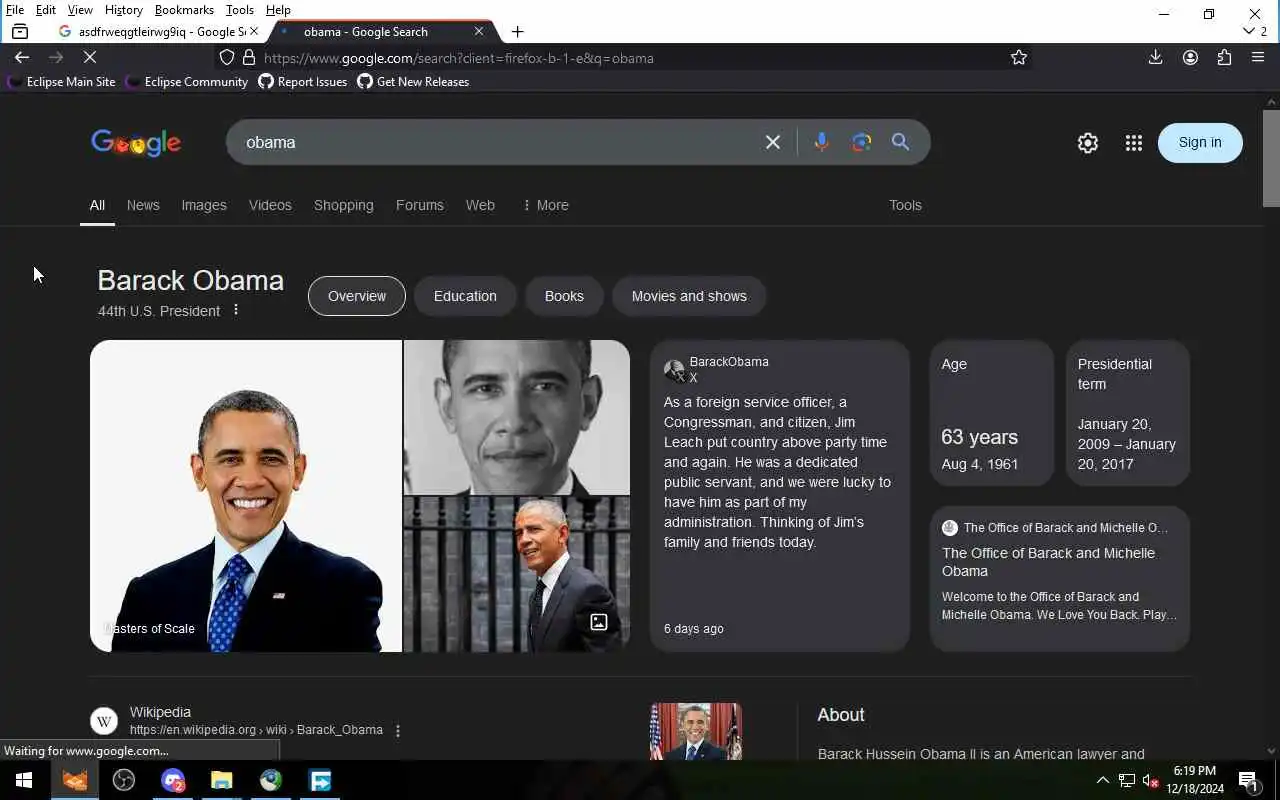Open the downloads panel

point(1155,58)
